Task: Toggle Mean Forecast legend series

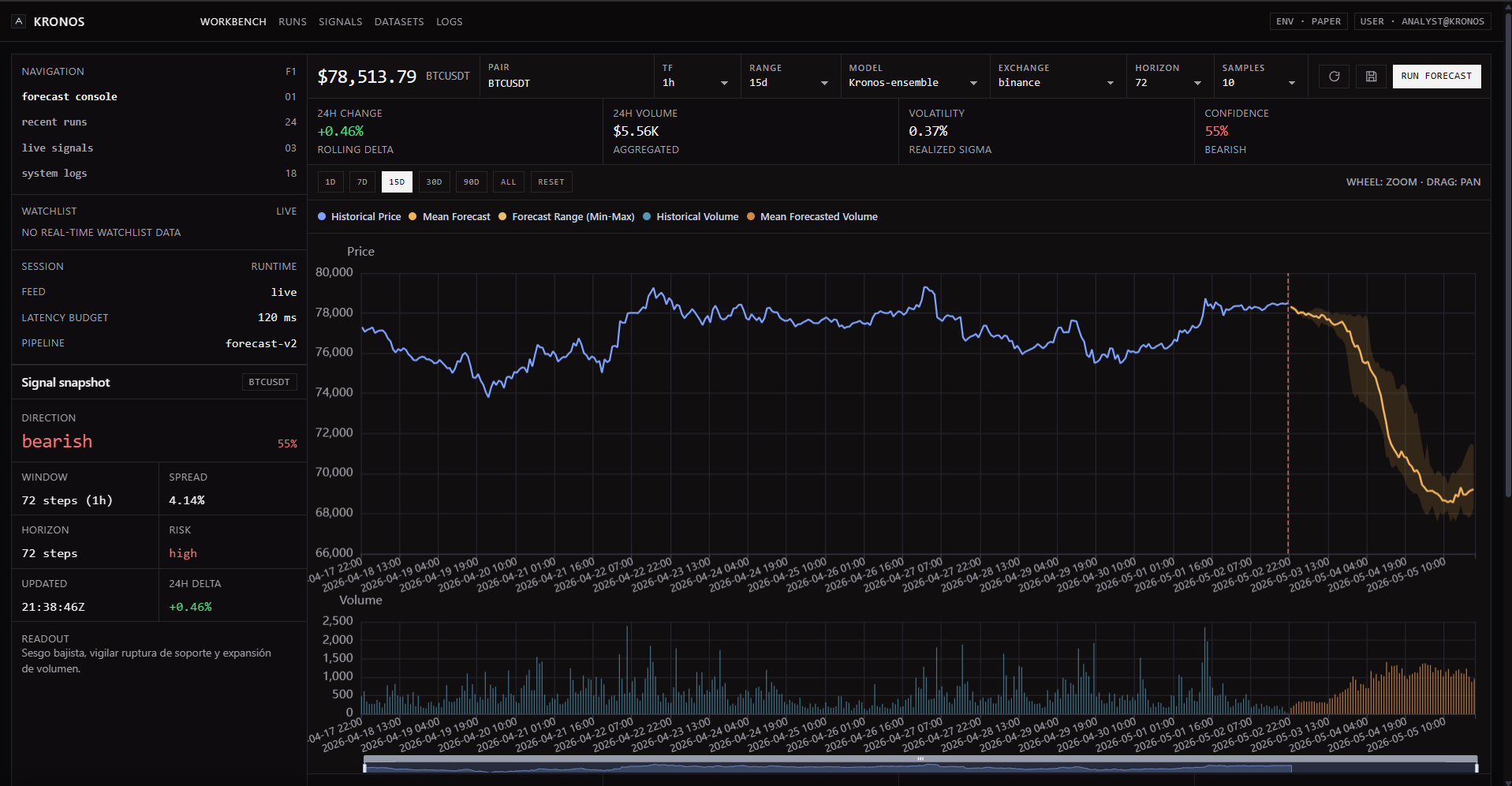Action: coord(450,217)
